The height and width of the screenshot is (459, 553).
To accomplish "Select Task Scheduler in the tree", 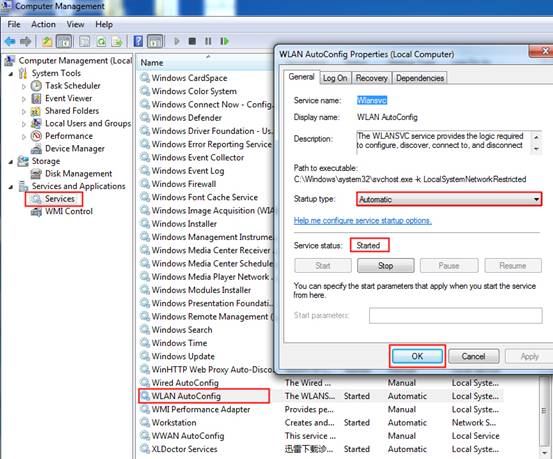I will [73, 86].
